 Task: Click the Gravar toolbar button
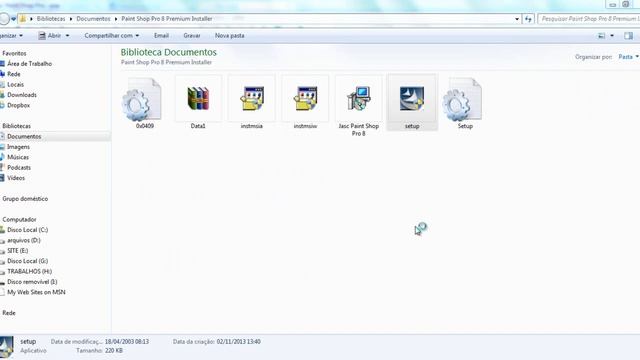coord(192,36)
